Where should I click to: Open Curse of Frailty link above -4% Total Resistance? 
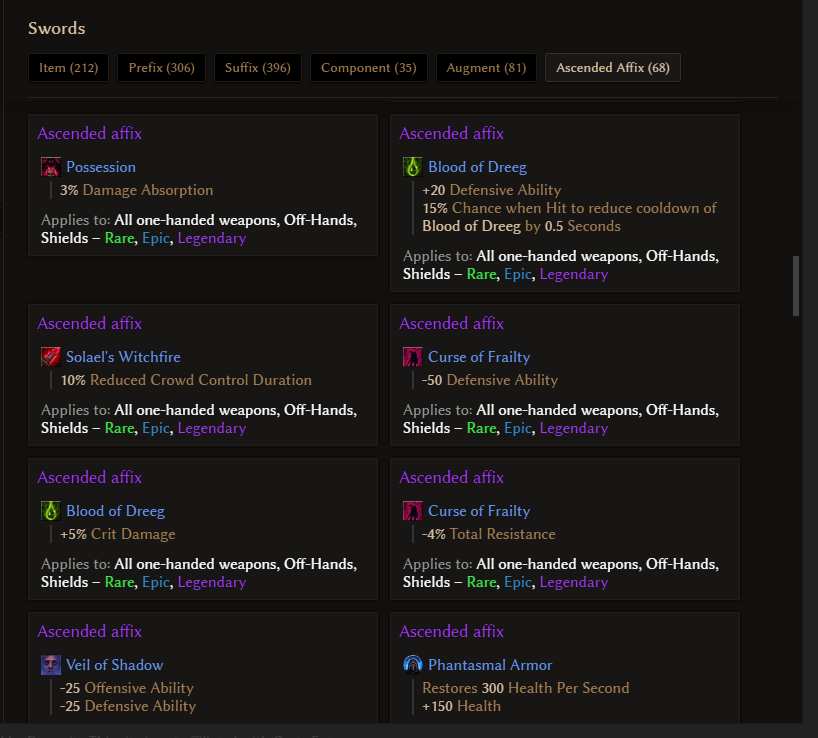point(479,511)
